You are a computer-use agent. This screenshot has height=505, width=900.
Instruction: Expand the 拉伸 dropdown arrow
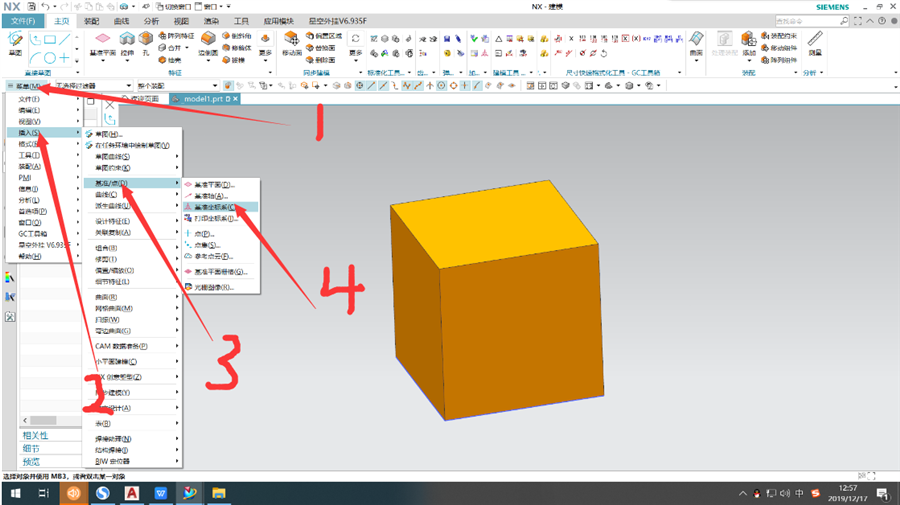pyautogui.click(x=127, y=60)
